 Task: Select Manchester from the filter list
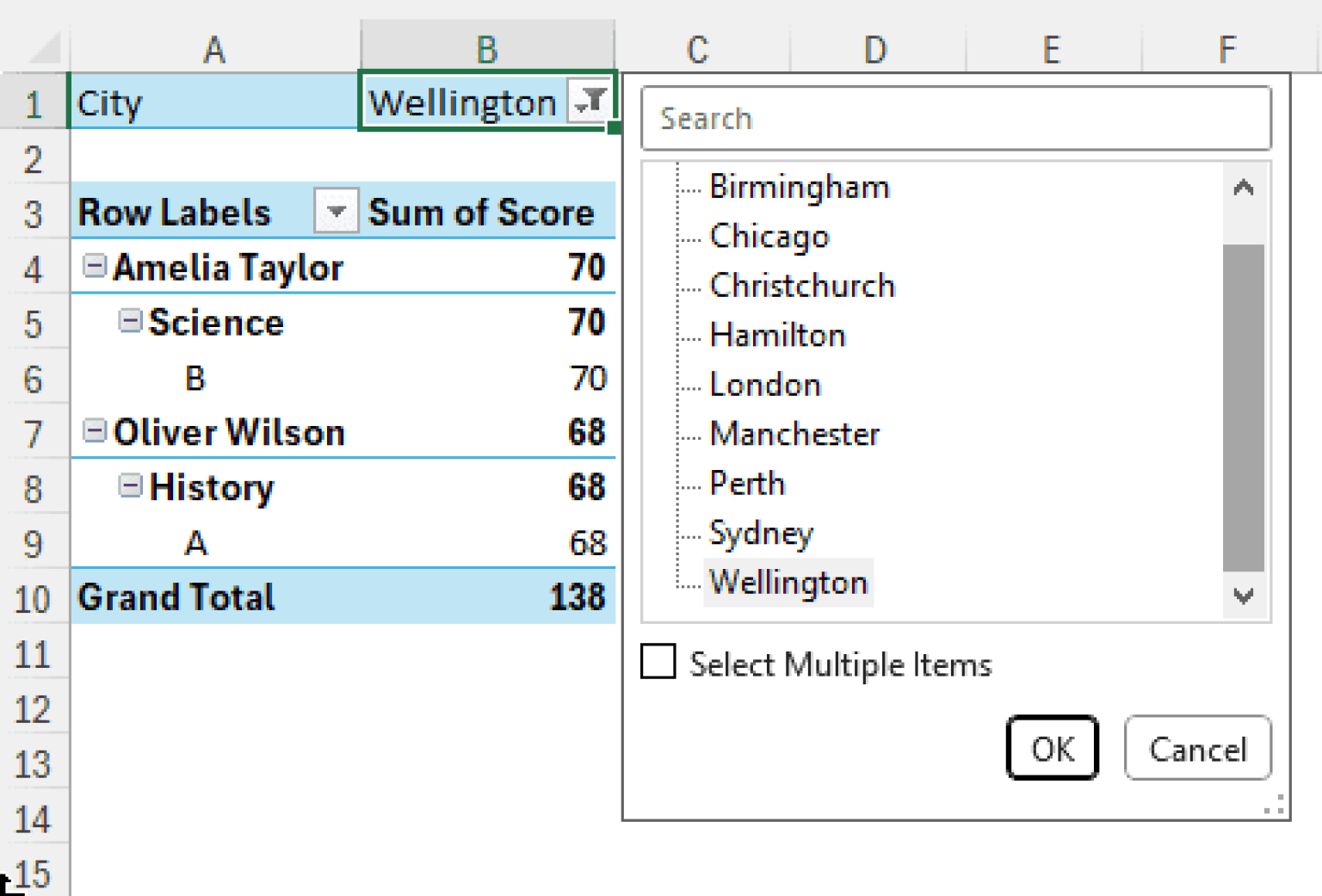click(794, 434)
